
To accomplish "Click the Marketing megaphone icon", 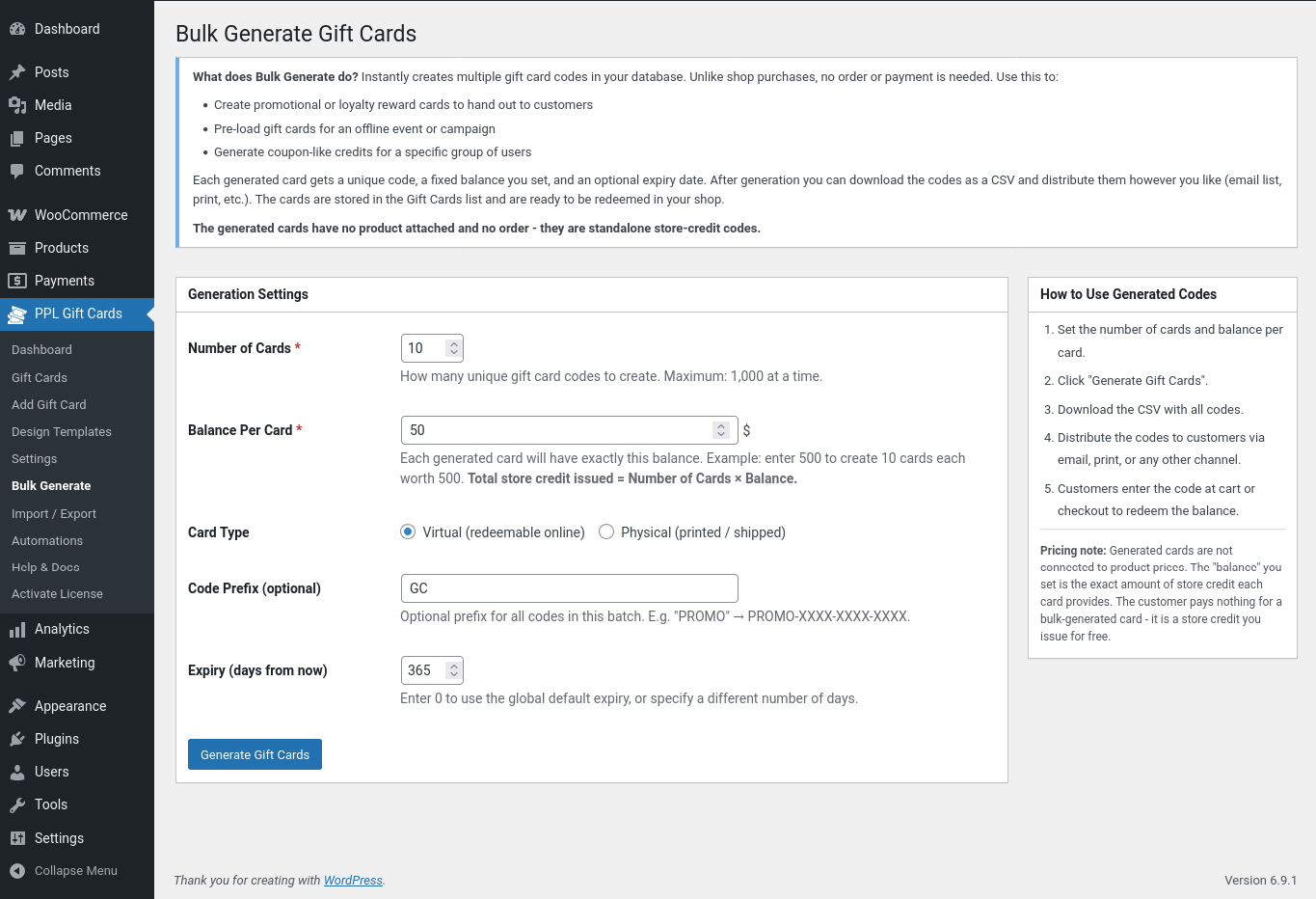I will tap(17, 663).
